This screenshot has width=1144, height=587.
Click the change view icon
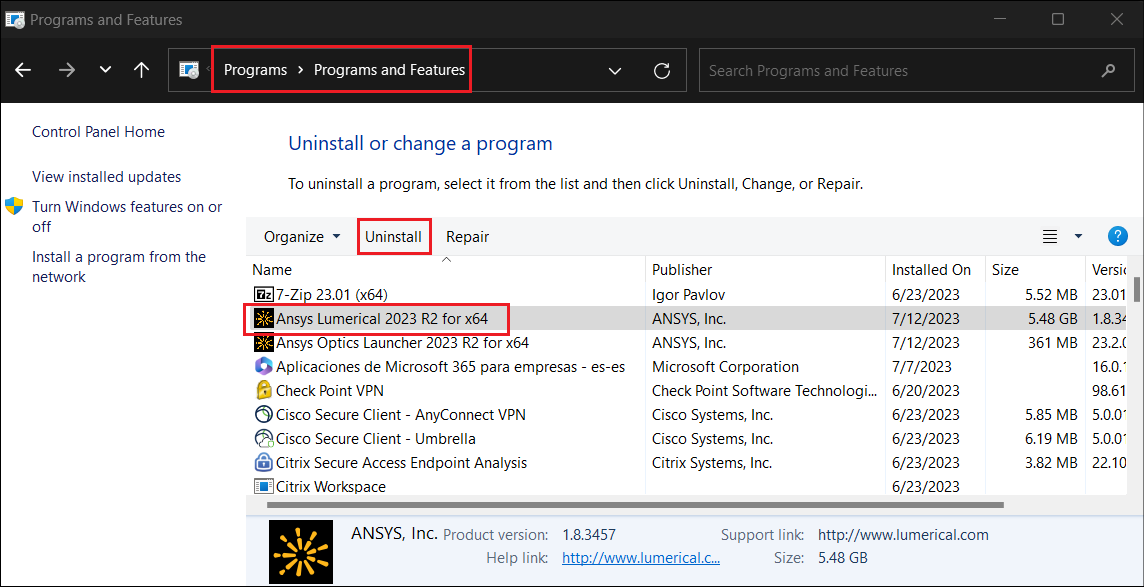(1050, 236)
